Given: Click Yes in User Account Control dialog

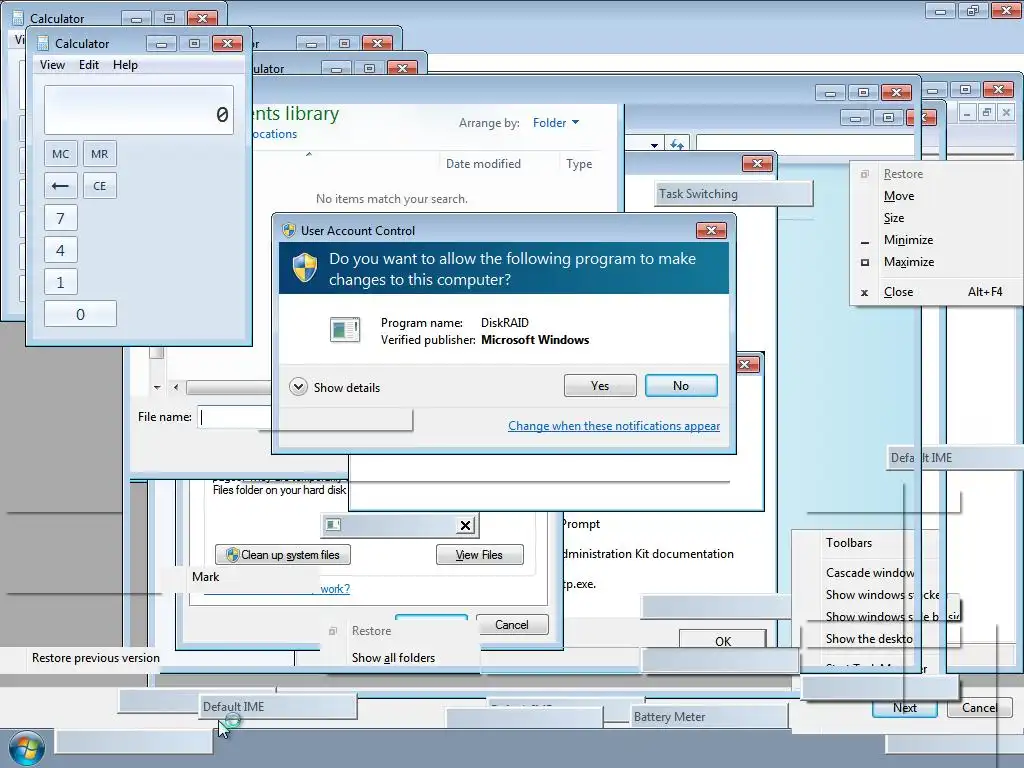Looking at the screenshot, I should [x=600, y=385].
